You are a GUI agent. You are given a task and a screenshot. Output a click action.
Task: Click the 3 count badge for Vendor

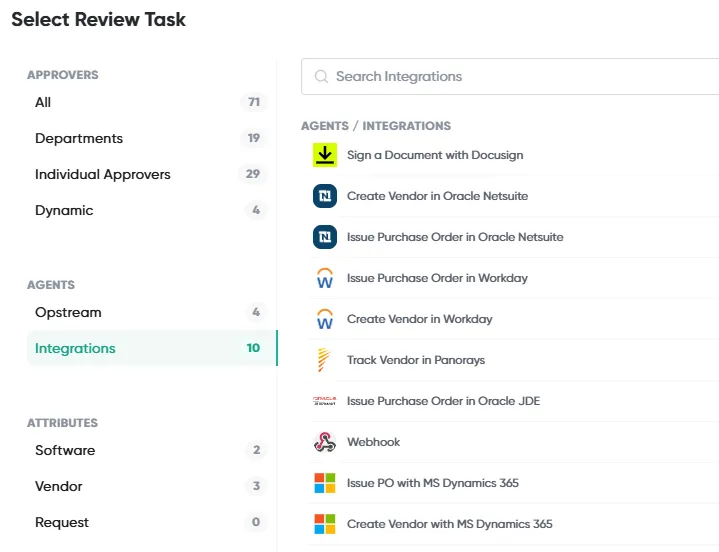(256, 486)
